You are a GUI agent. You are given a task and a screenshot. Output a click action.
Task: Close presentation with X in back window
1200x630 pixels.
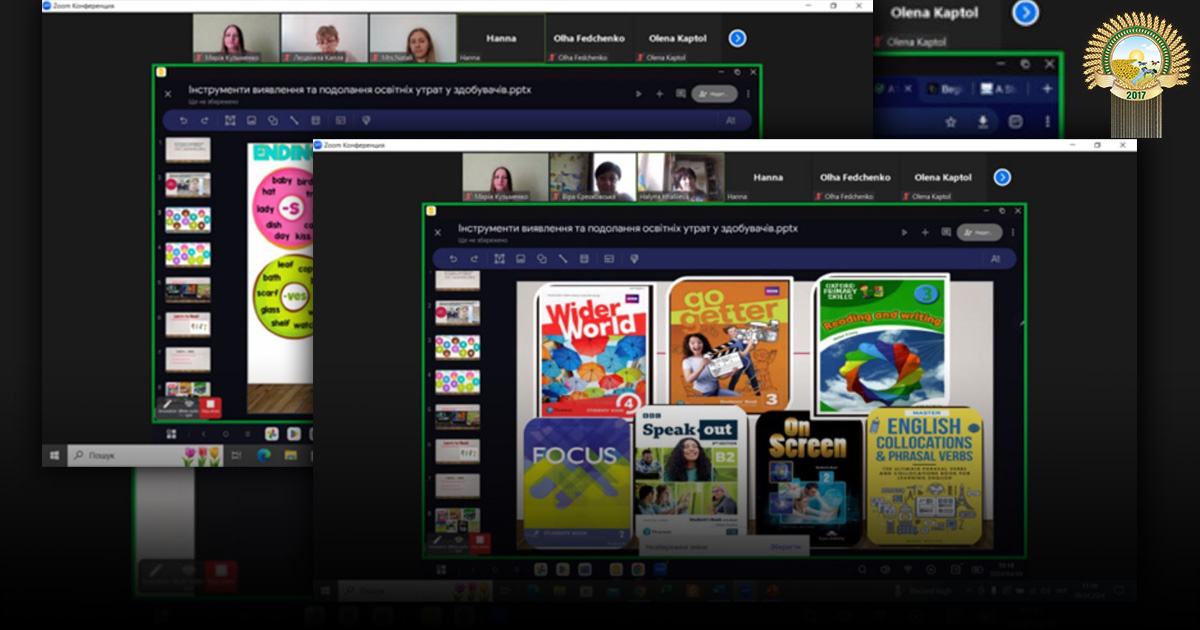(166, 93)
